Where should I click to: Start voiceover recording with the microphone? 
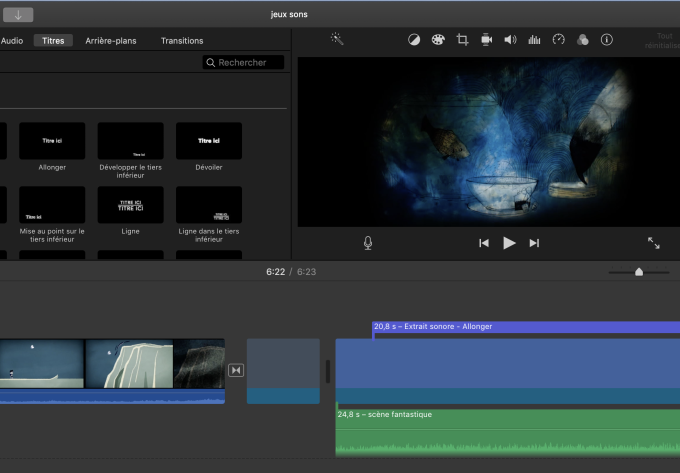[x=368, y=243]
